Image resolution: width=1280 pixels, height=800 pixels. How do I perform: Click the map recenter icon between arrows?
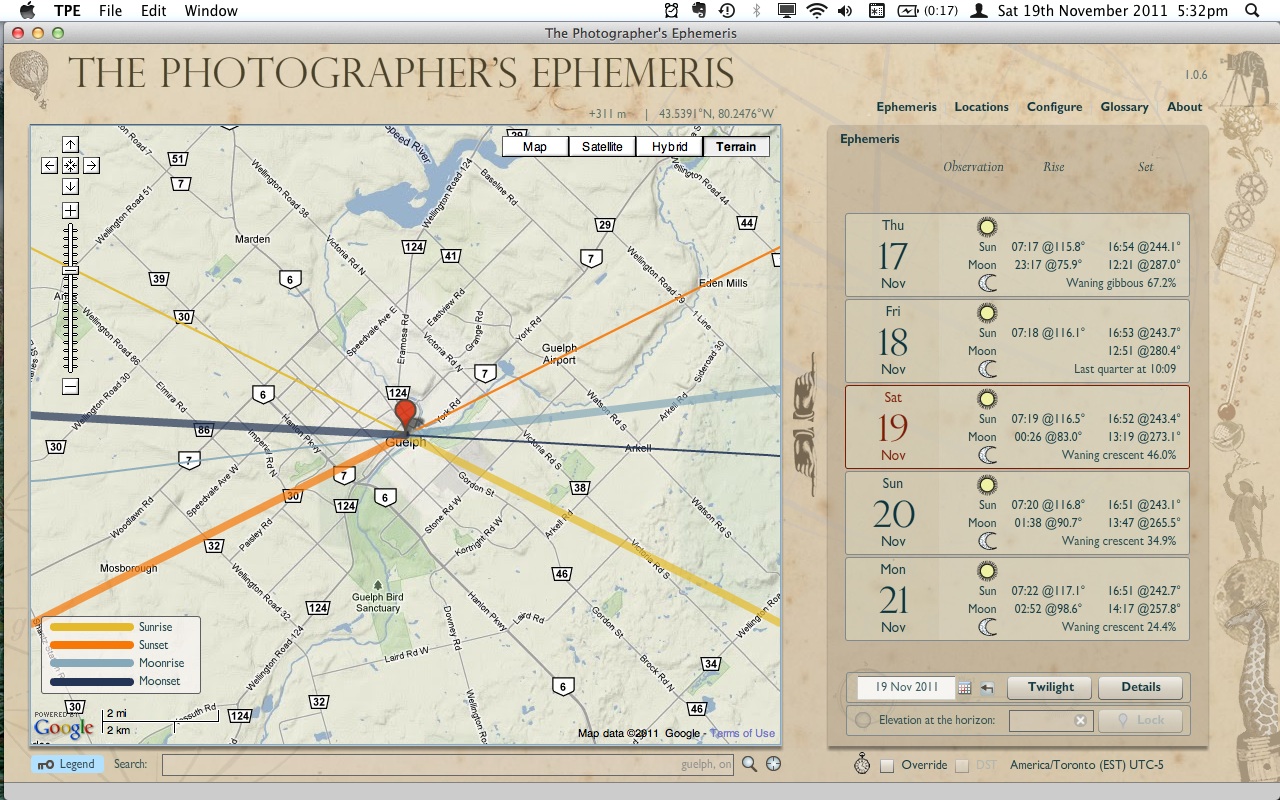70,166
